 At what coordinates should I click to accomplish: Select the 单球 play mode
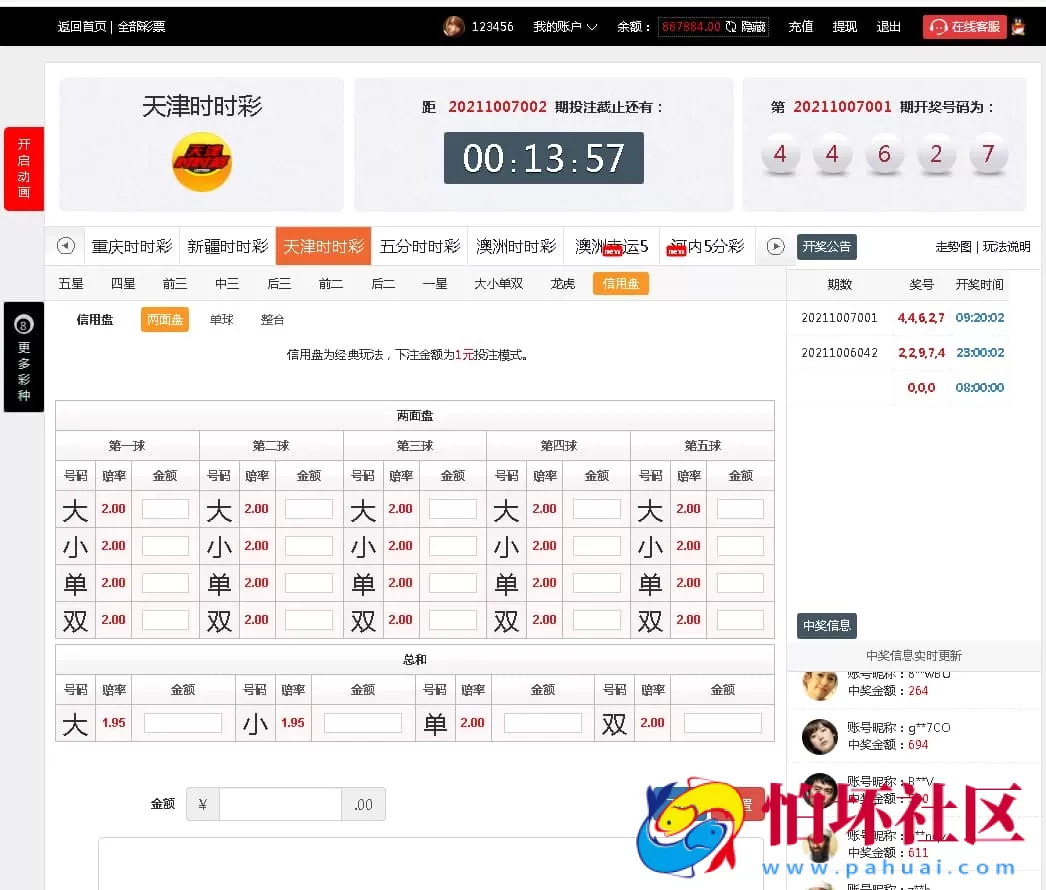coord(221,319)
